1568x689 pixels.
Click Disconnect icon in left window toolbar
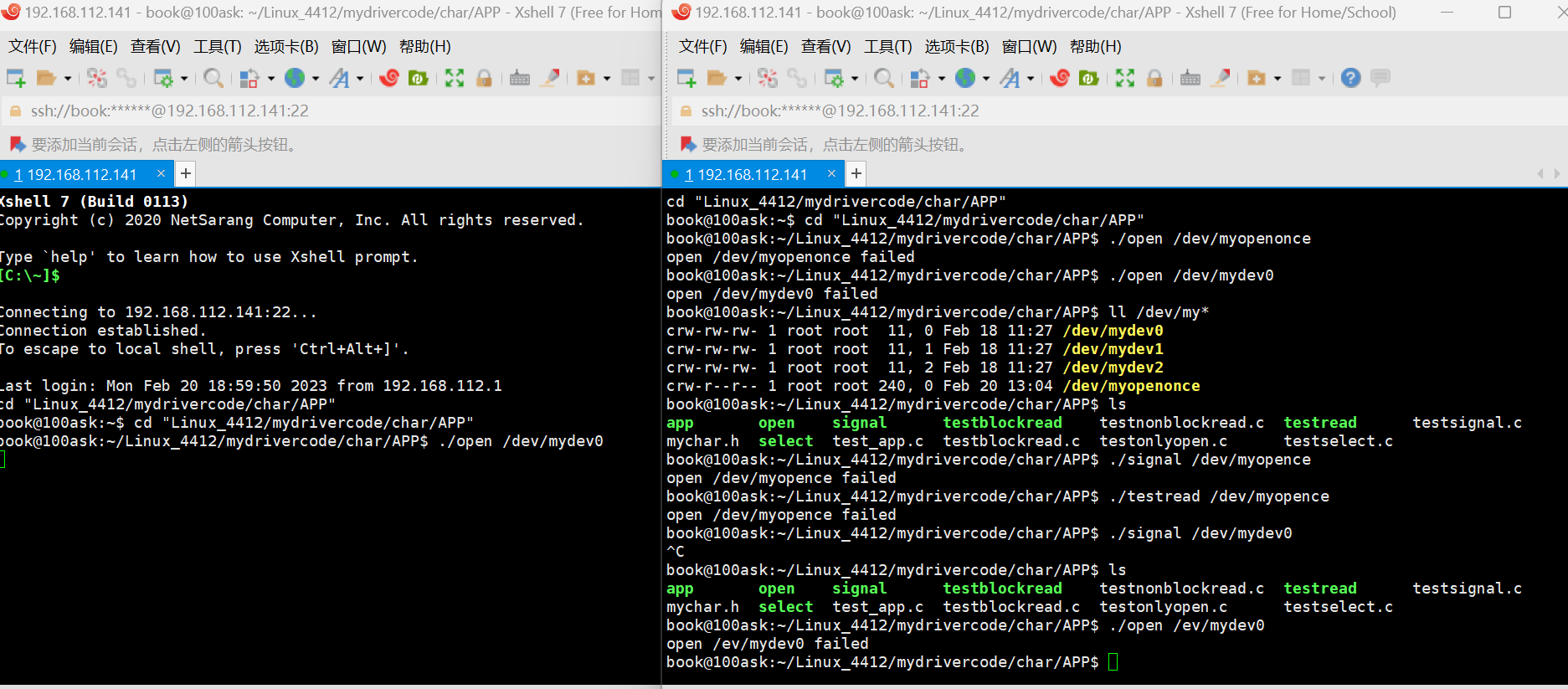(97, 78)
